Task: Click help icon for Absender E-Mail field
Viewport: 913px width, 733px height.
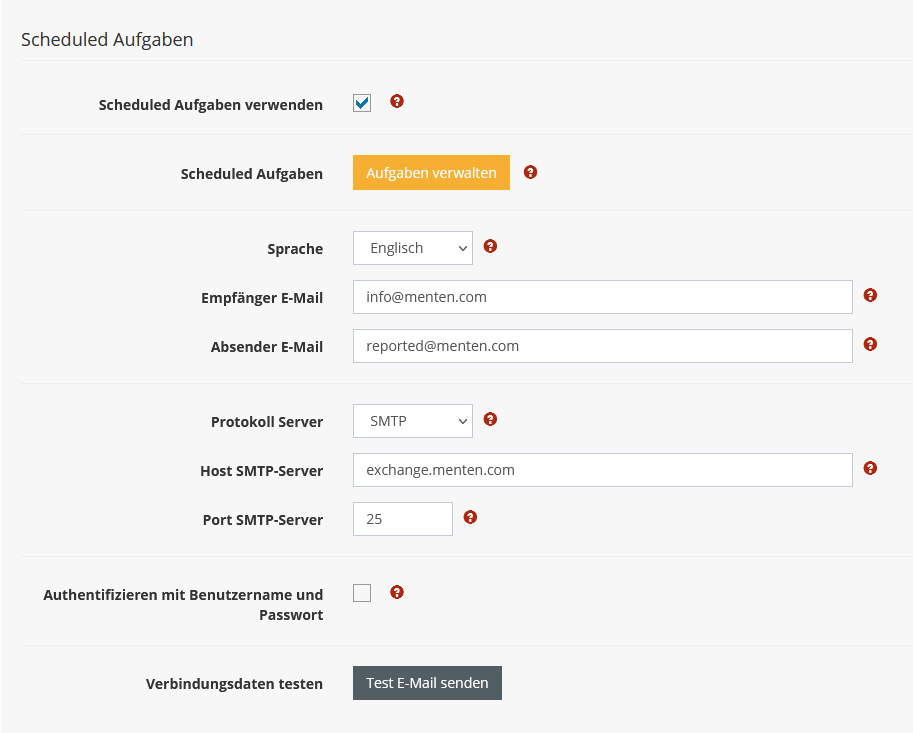Action: click(x=870, y=344)
